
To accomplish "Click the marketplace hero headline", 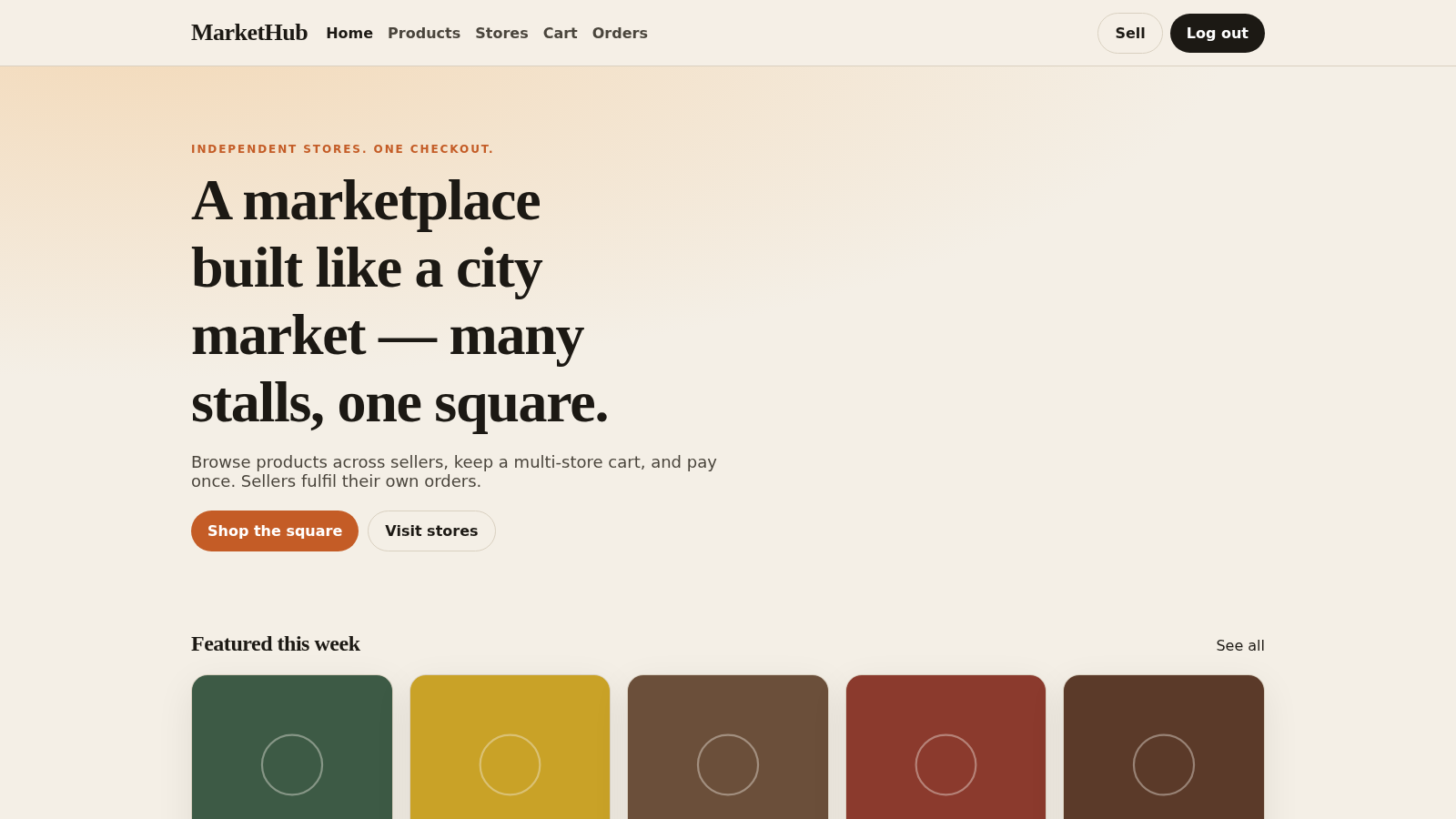I will click(x=400, y=301).
